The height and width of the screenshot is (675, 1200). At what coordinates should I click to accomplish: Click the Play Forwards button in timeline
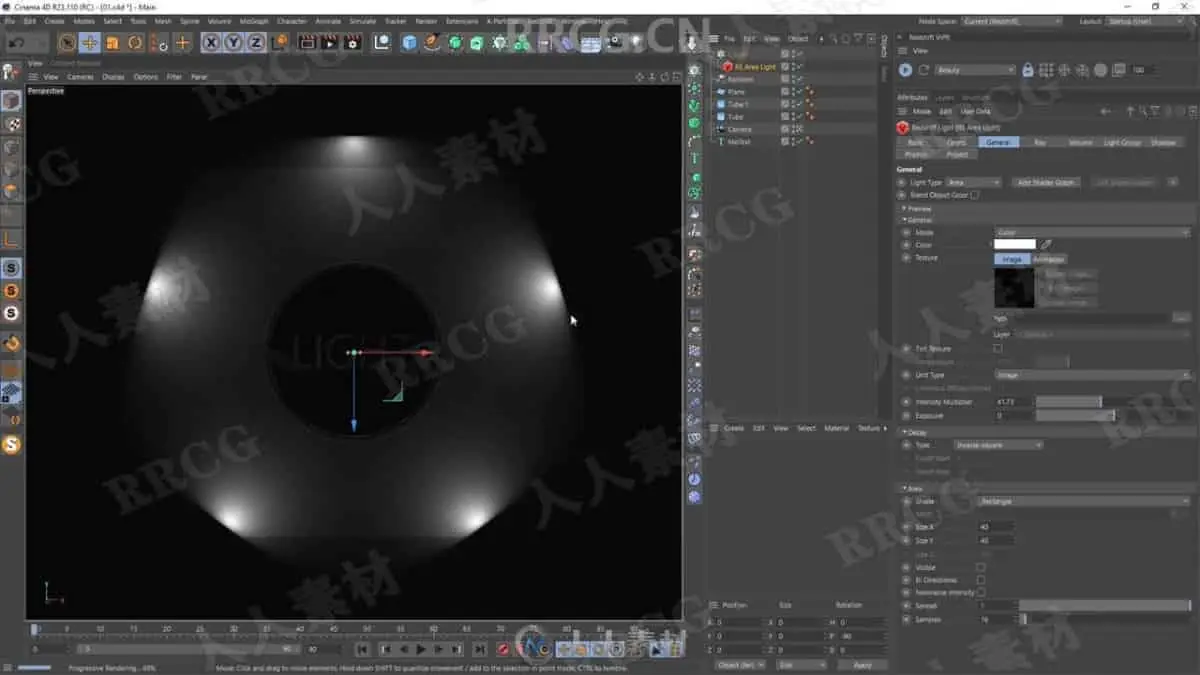tap(421, 649)
